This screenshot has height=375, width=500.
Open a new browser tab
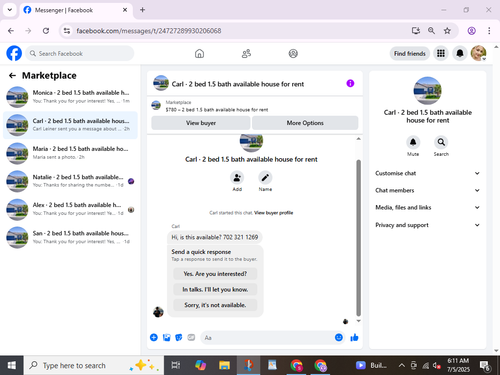click(142, 10)
